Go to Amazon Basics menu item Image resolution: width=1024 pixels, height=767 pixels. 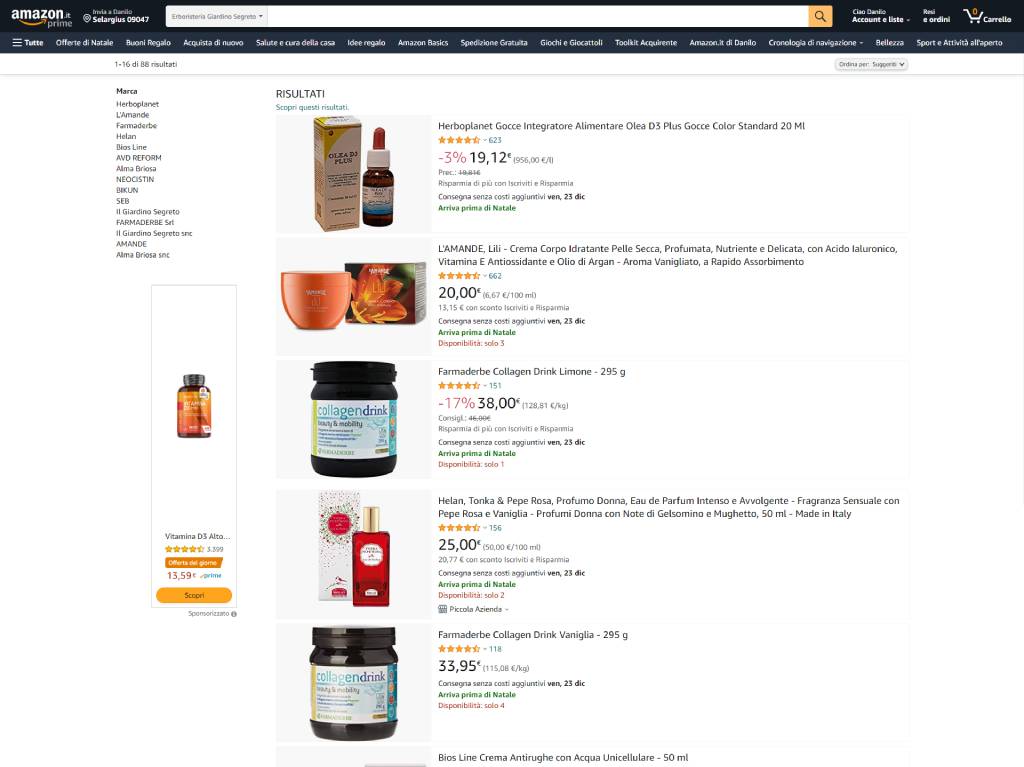point(423,42)
